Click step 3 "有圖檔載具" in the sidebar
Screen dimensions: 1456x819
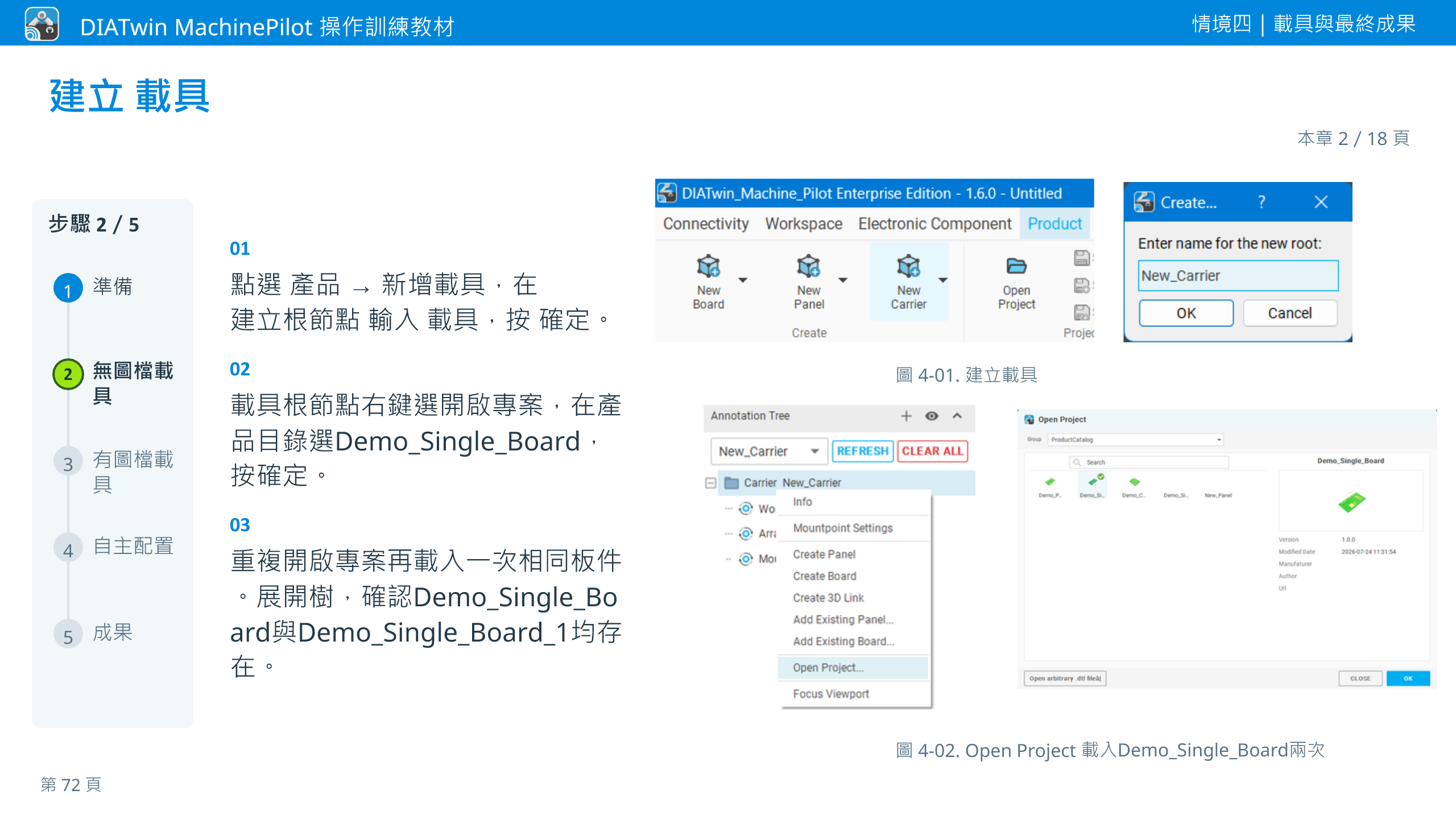pyautogui.click(x=114, y=471)
